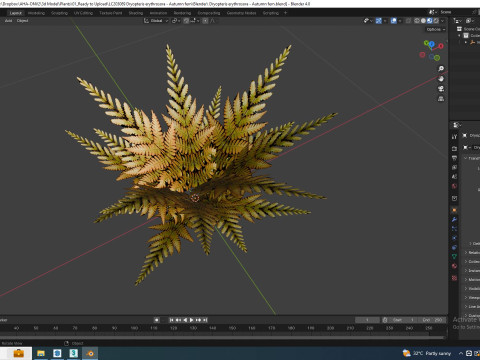Switch to rendered viewport shading
This screenshot has height=360, width=480.
click(436, 21)
